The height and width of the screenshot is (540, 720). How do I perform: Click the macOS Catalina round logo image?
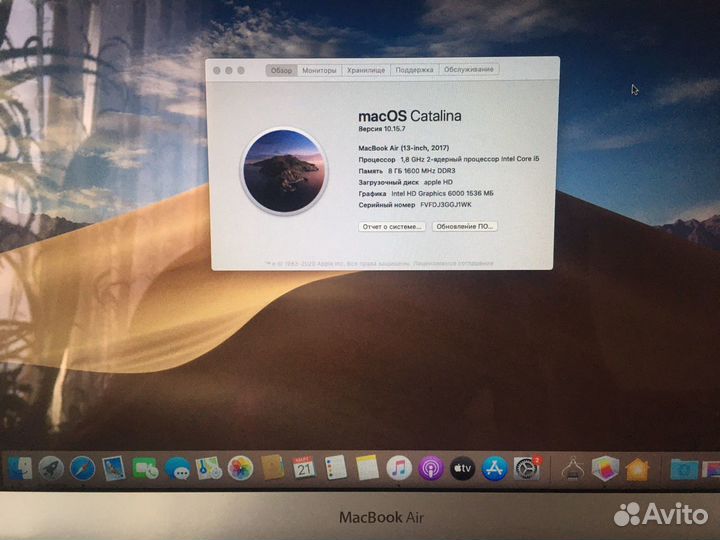point(284,171)
